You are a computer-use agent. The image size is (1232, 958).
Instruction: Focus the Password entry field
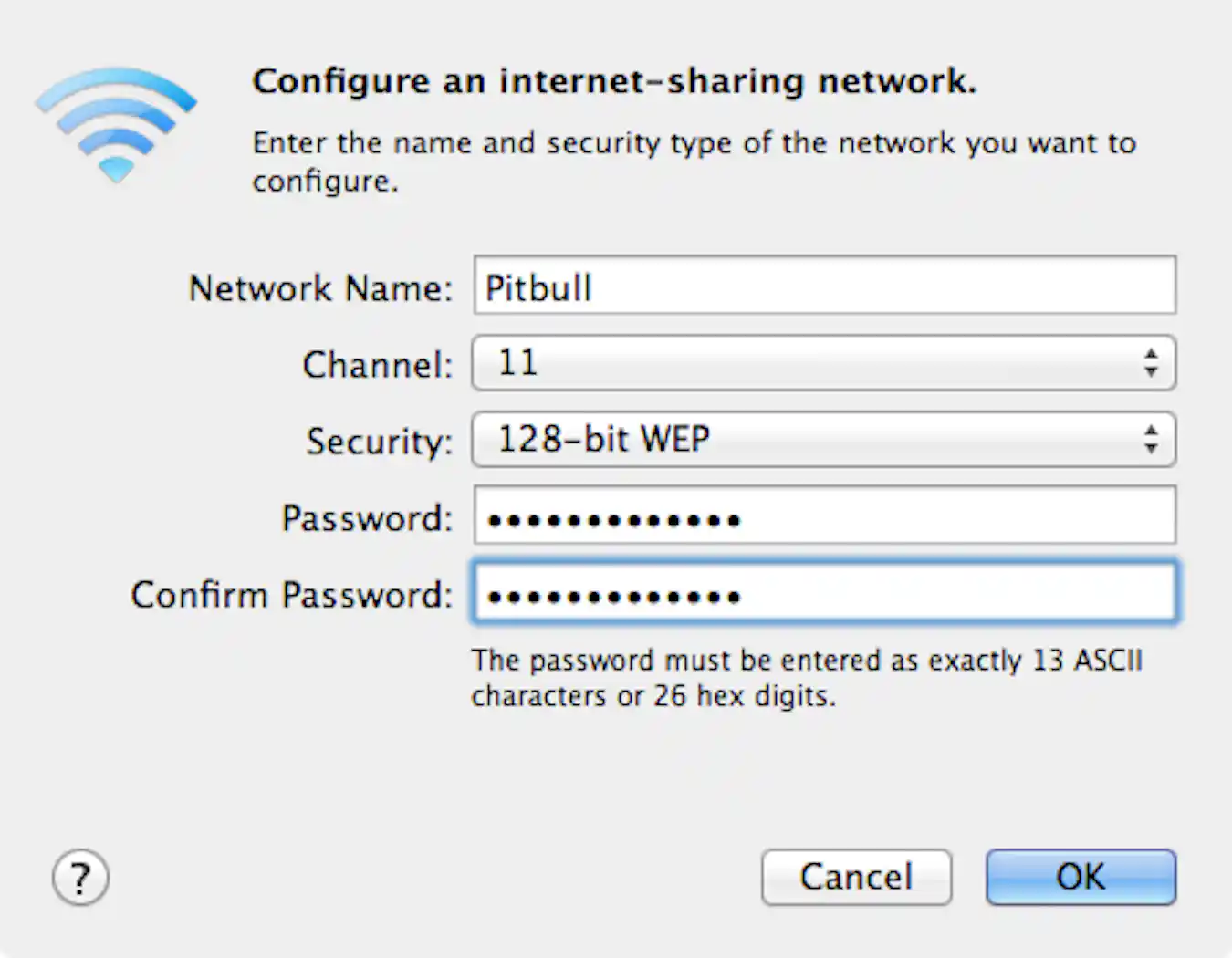pyautogui.click(x=821, y=516)
